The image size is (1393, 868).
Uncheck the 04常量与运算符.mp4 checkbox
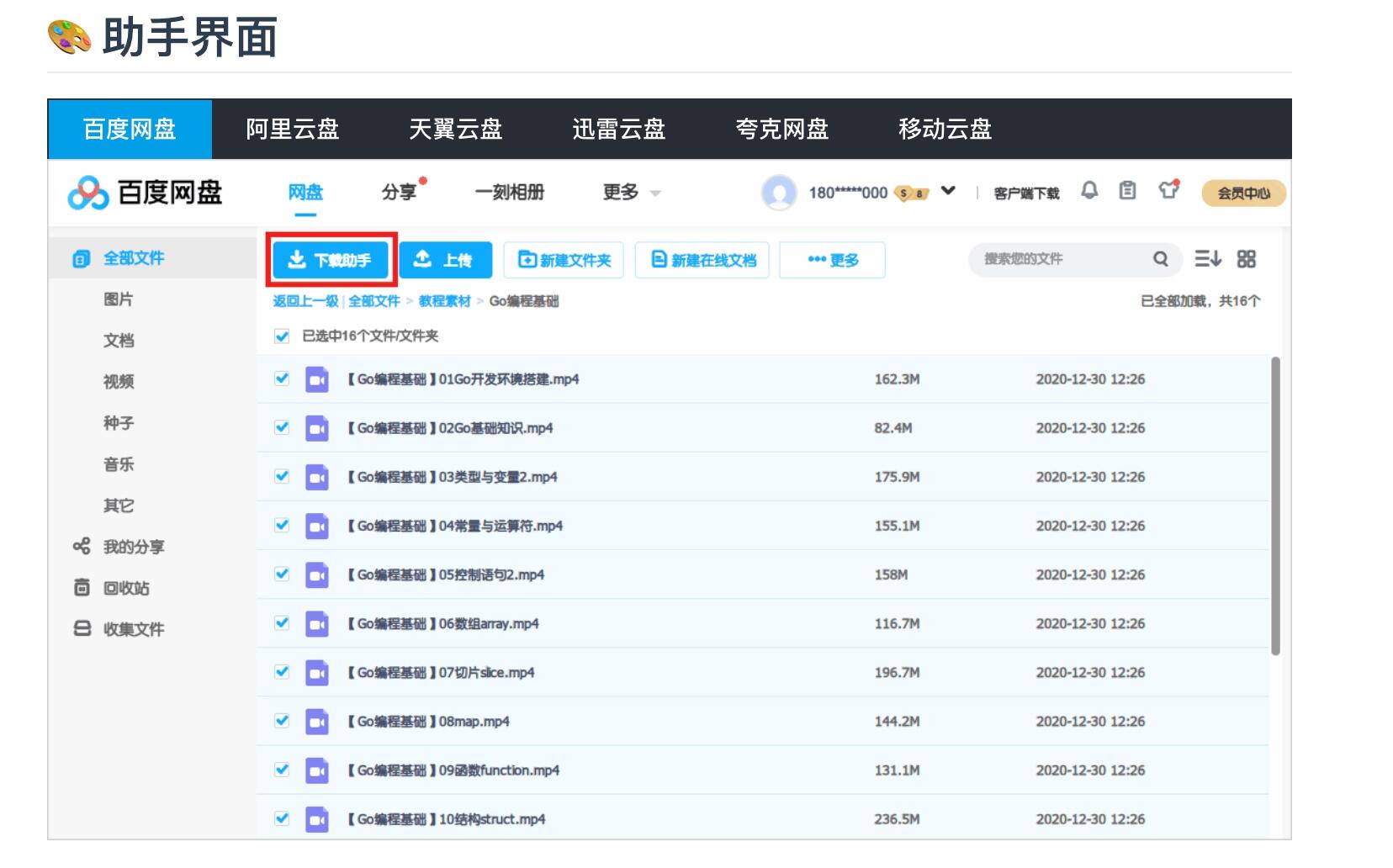(282, 525)
